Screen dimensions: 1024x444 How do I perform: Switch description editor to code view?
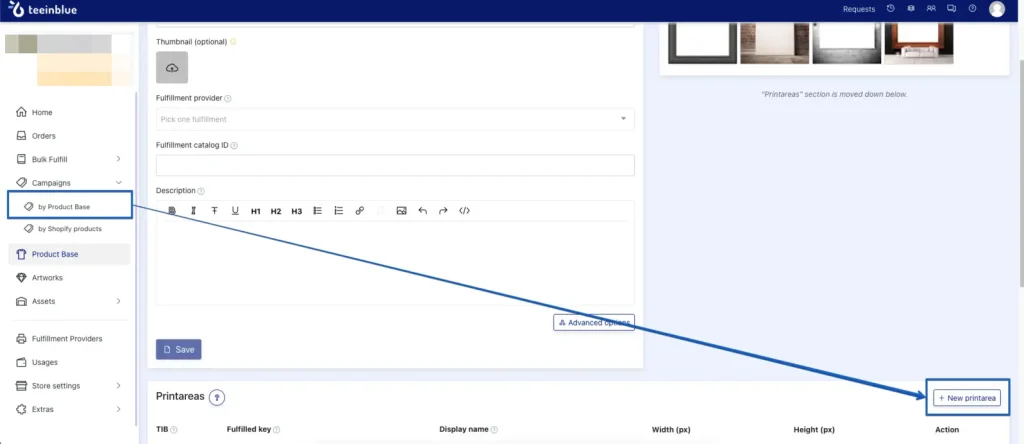(464, 211)
